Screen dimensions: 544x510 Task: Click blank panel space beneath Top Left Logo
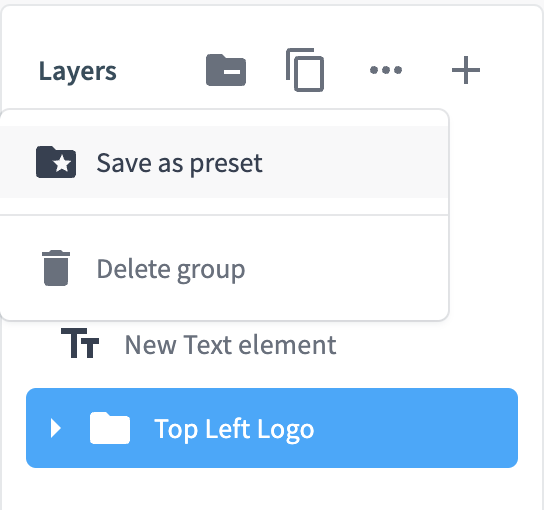[272, 489]
